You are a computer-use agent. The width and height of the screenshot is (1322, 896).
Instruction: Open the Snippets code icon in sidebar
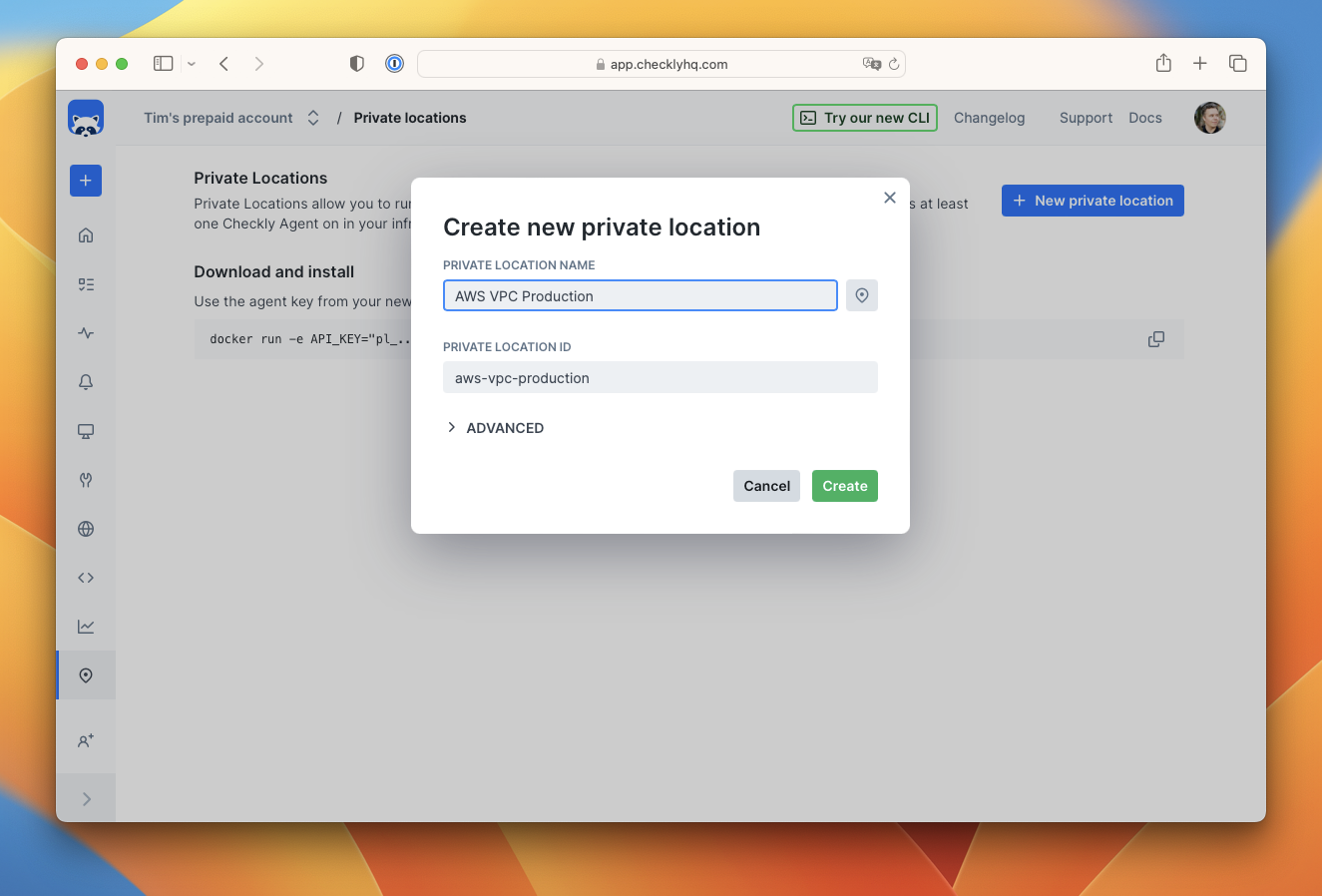click(85, 577)
